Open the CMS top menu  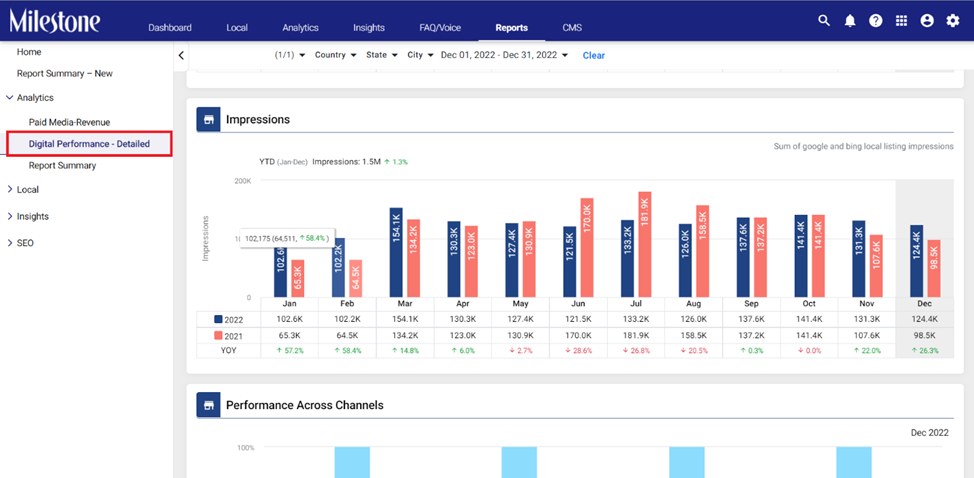point(572,28)
